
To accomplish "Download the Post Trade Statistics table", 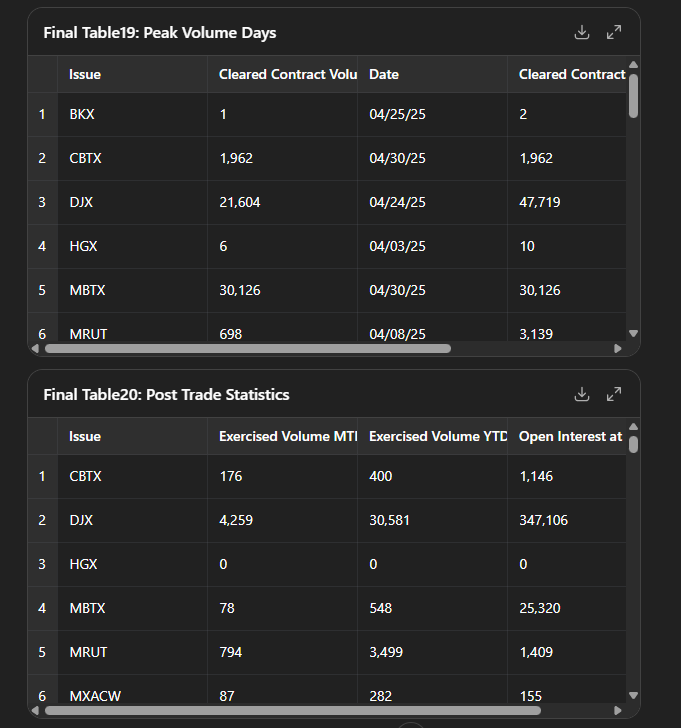I will click(582, 394).
